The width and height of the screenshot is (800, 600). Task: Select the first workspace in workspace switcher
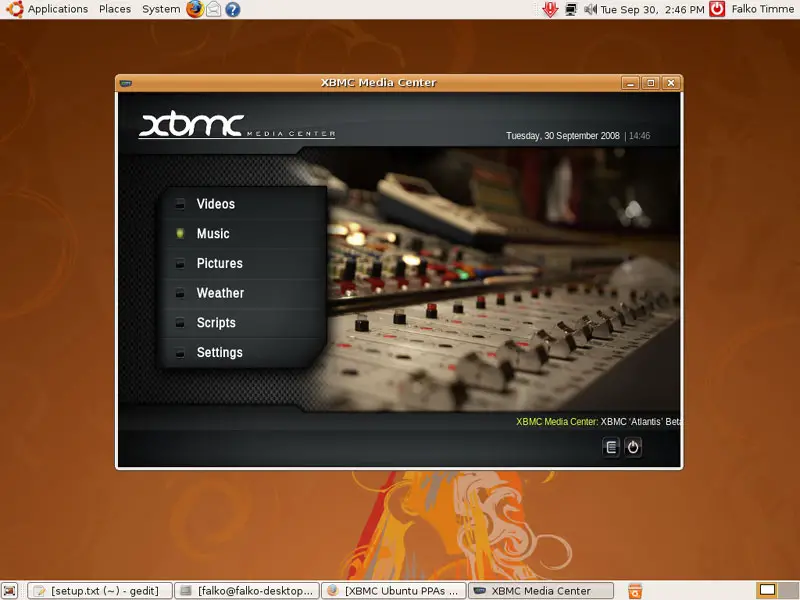coord(767,590)
